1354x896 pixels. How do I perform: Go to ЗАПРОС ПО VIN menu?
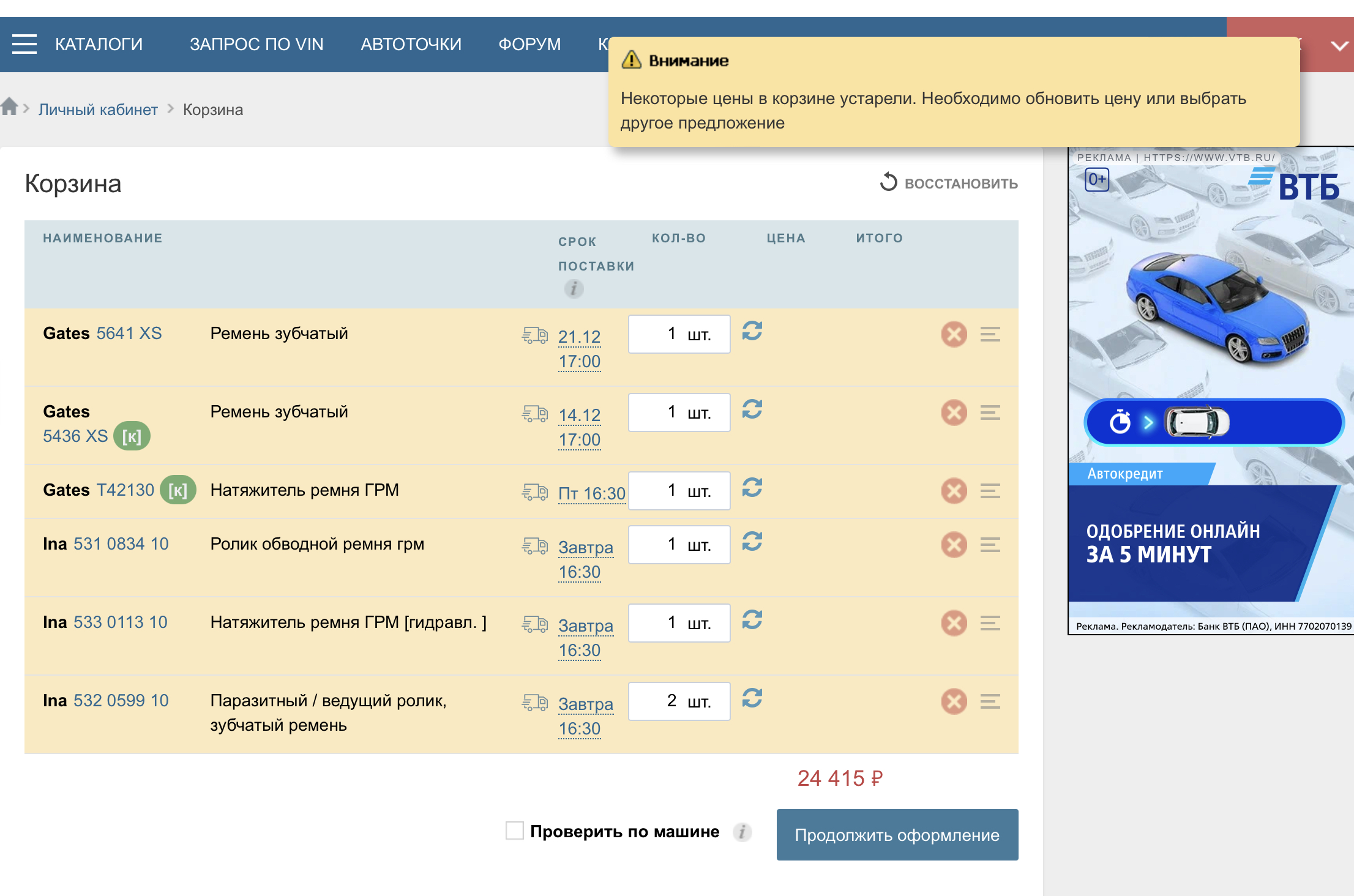pyautogui.click(x=256, y=44)
